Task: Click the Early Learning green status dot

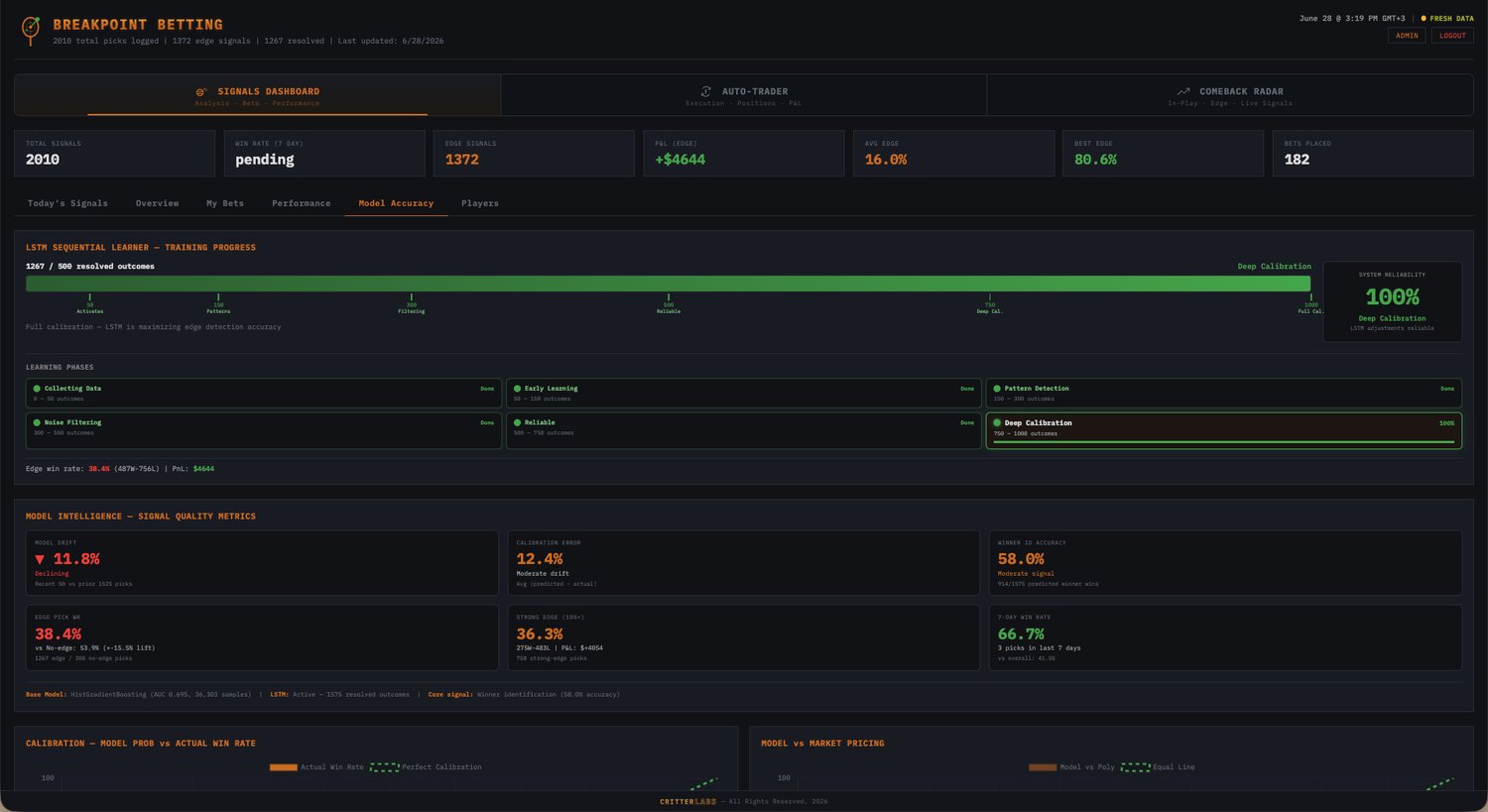Action: [x=517, y=389]
